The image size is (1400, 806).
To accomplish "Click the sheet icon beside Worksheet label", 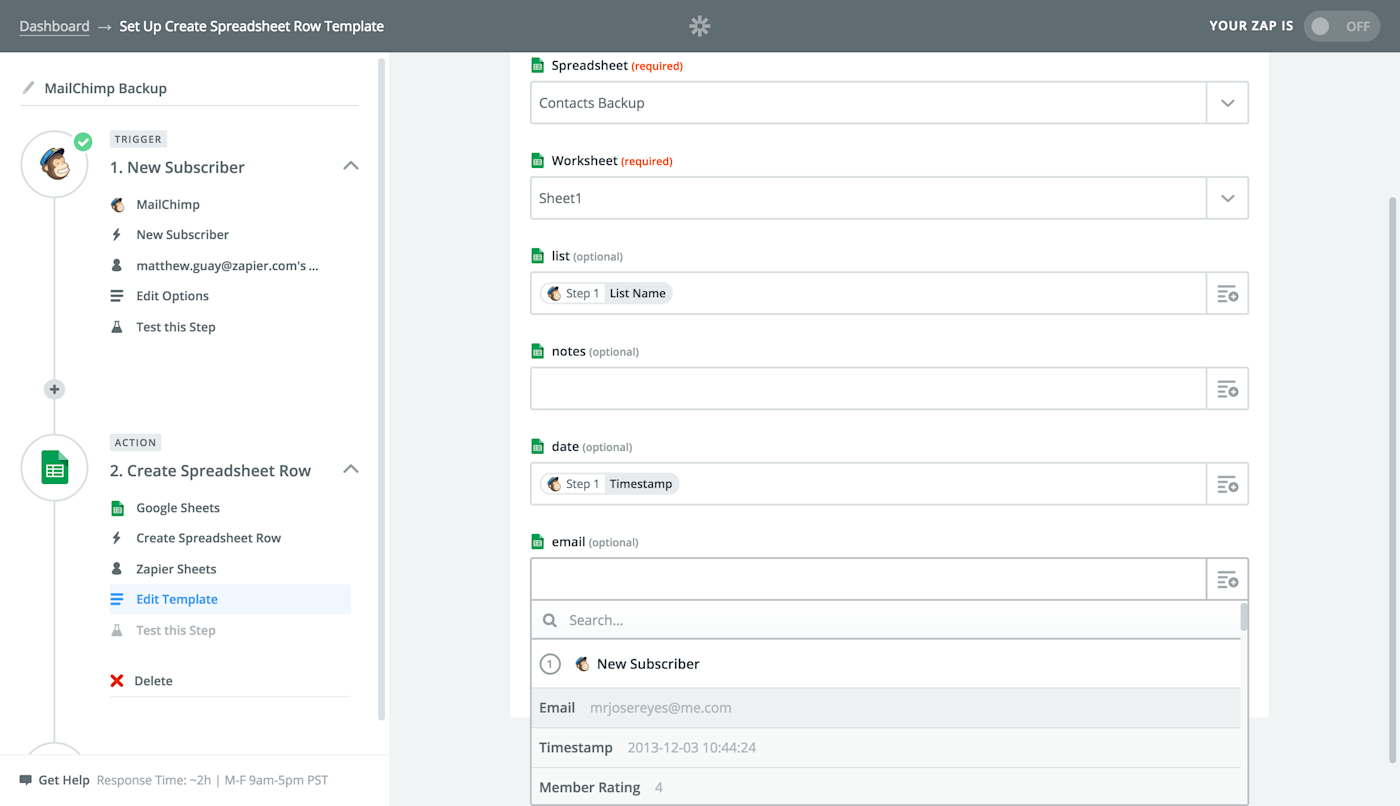I will pyautogui.click(x=538, y=160).
